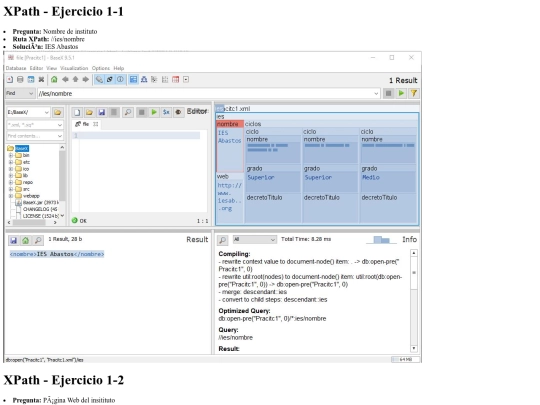Toggle the Plot visualization icon
Image resolution: width=540 pixels, height=405 pixels.
point(165,80)
